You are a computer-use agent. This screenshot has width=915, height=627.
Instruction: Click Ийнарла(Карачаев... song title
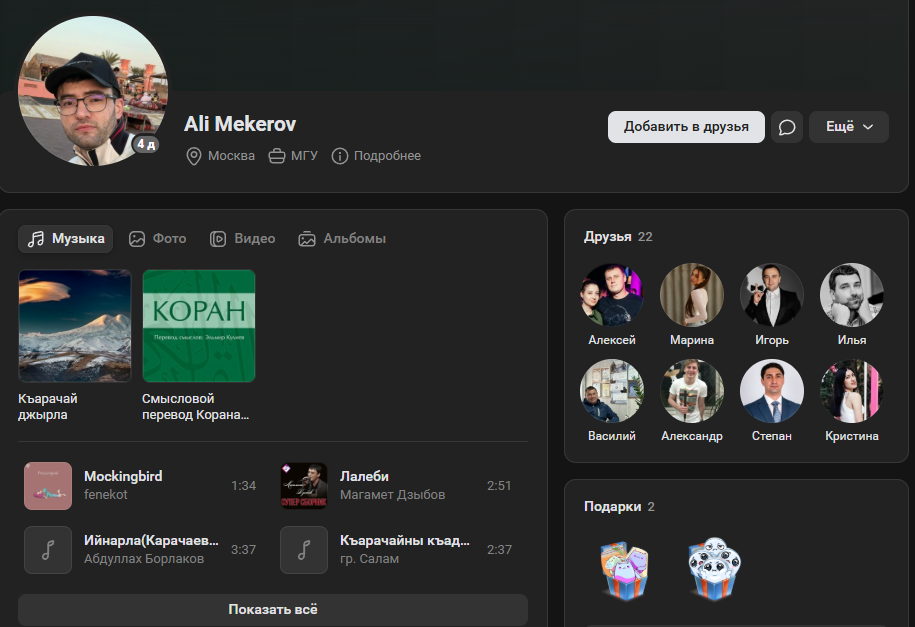point(151,541)
